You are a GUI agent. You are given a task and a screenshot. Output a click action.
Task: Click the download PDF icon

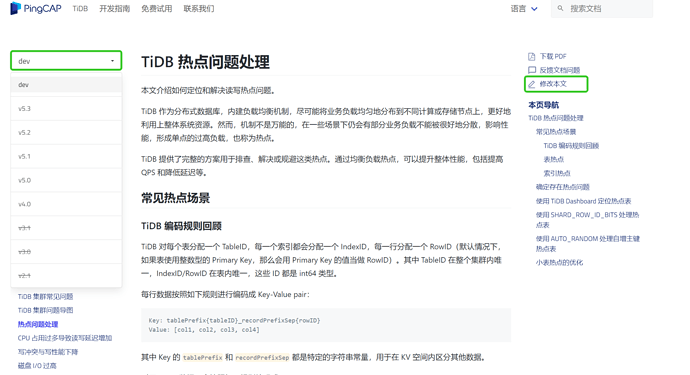(532, 56)
